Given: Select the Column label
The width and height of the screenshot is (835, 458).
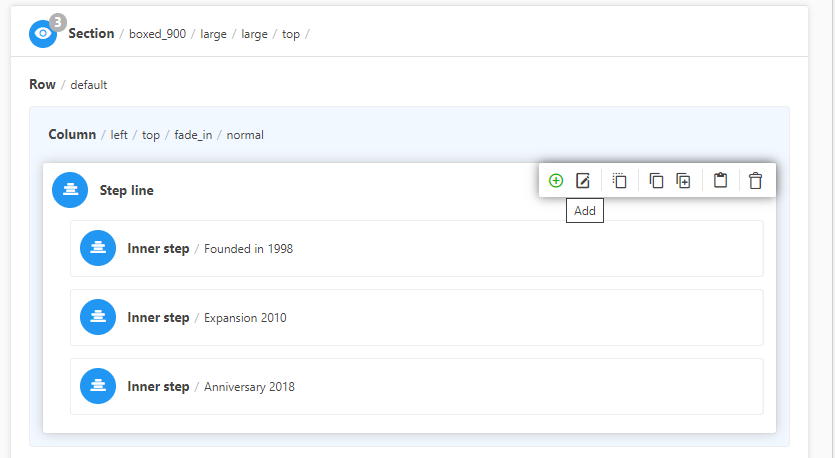Looking at the screenshot, I should (x=72, y=135).
